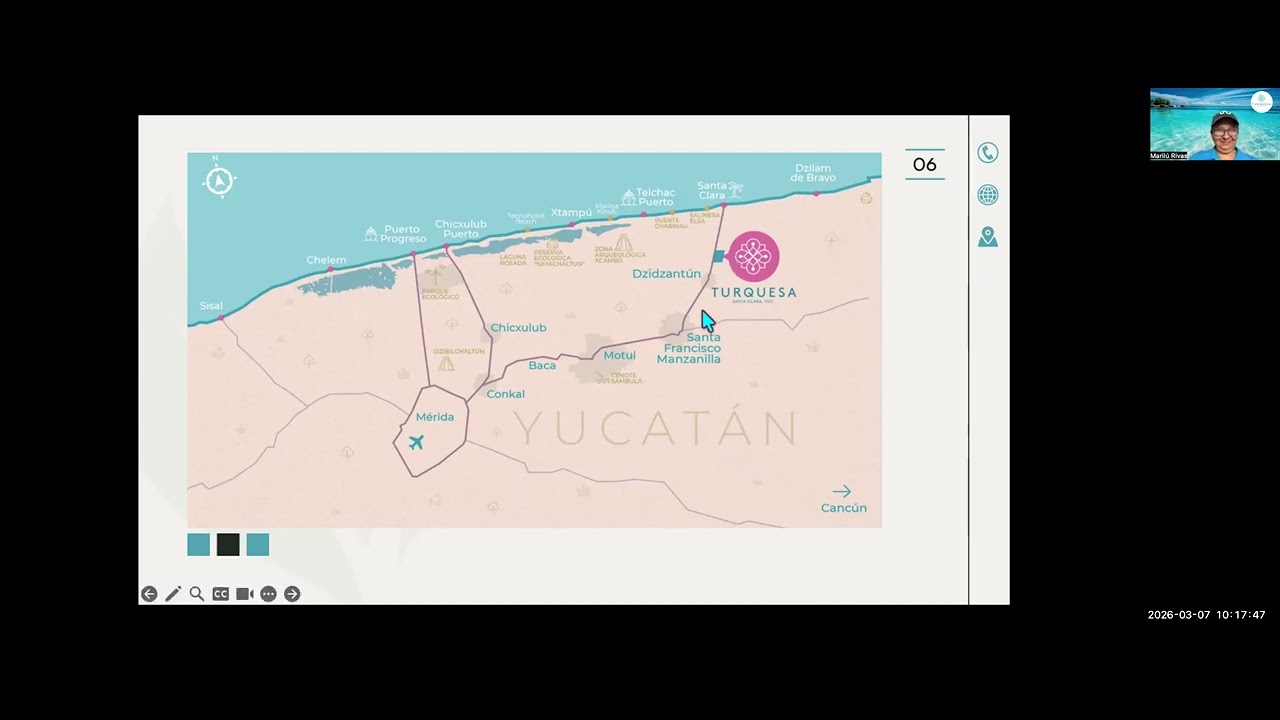Click the Dzidzantún label
Viewport: 1280px width, 720px height.
[x=667, y=274]
